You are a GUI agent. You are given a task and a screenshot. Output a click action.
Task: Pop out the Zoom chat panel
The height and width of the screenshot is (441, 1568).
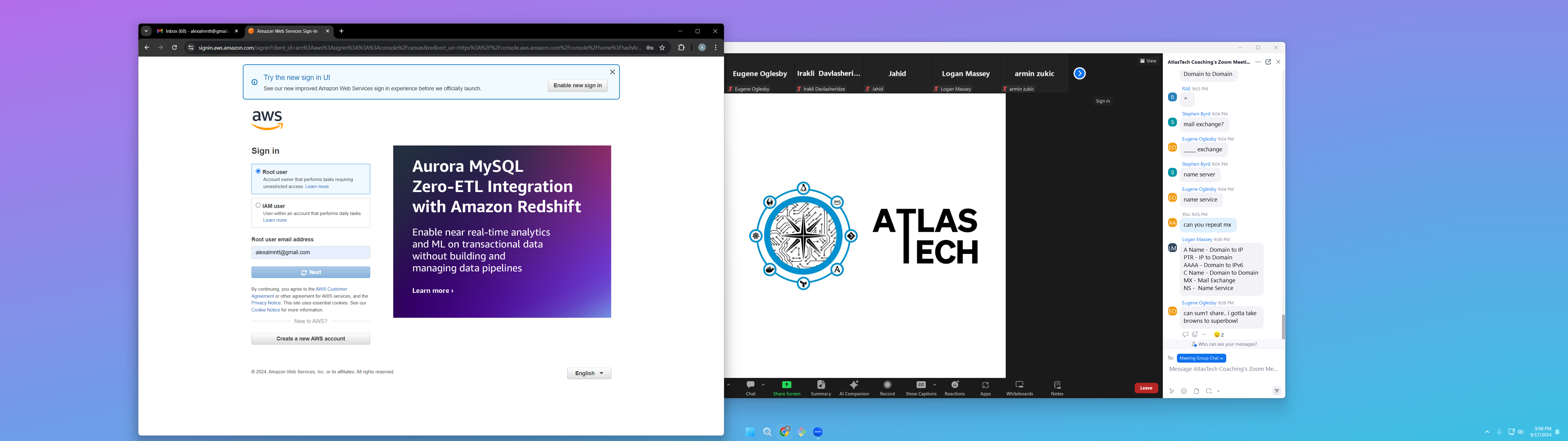tap(1268, 62)
